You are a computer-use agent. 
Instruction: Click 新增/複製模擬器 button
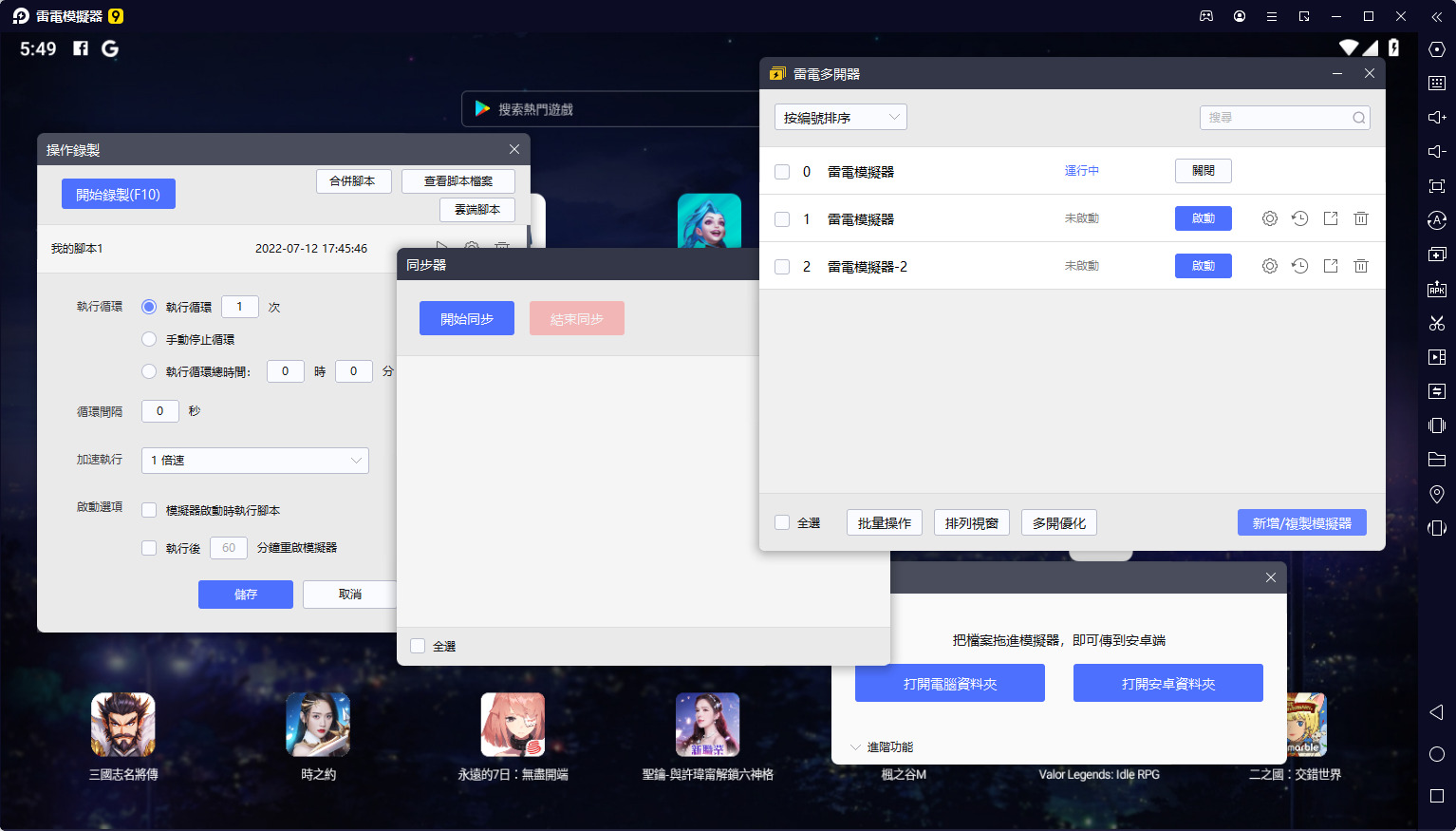tap(1302, 522)
